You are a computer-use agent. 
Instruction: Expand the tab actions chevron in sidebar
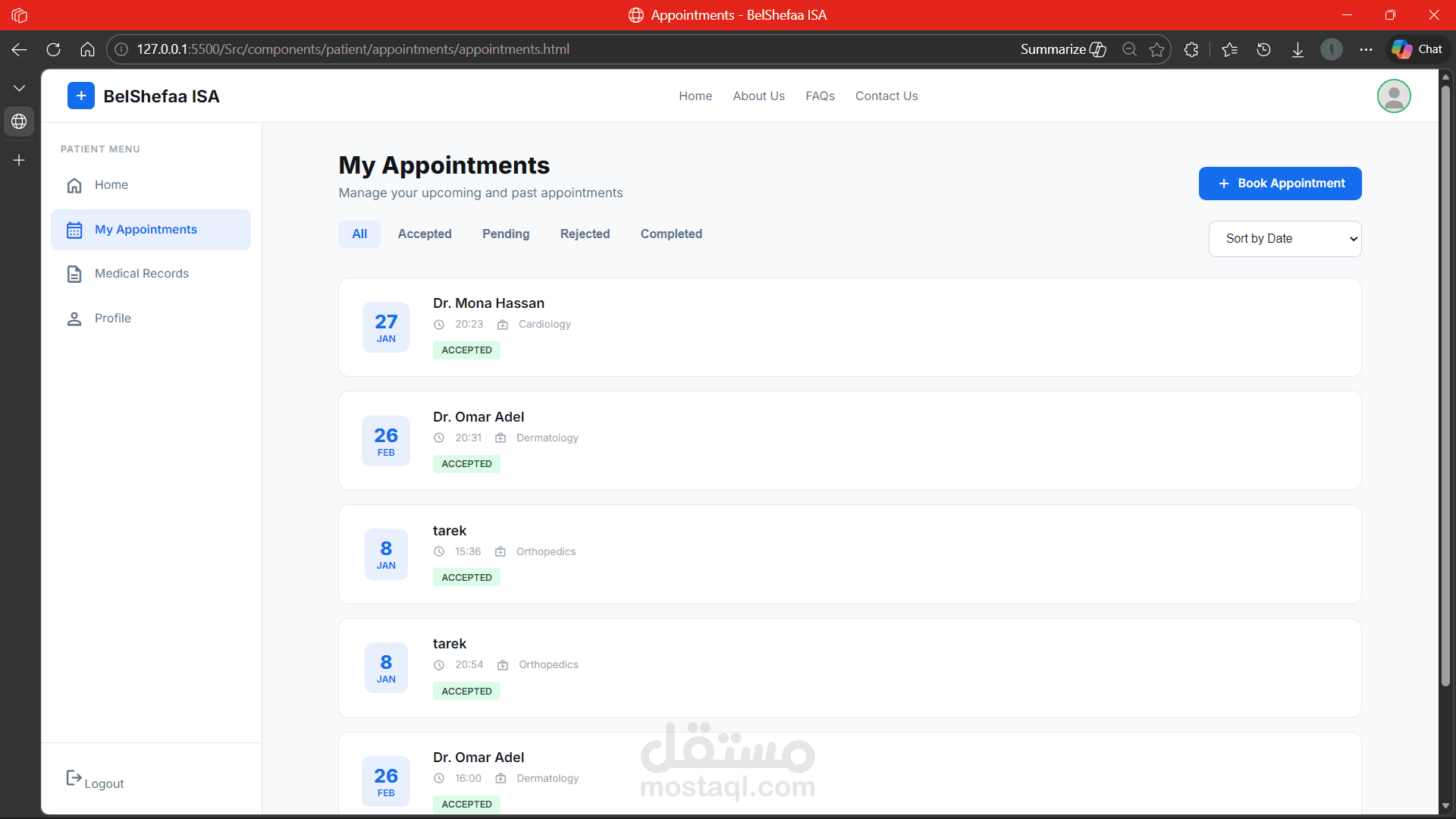[x=19, y=89]
